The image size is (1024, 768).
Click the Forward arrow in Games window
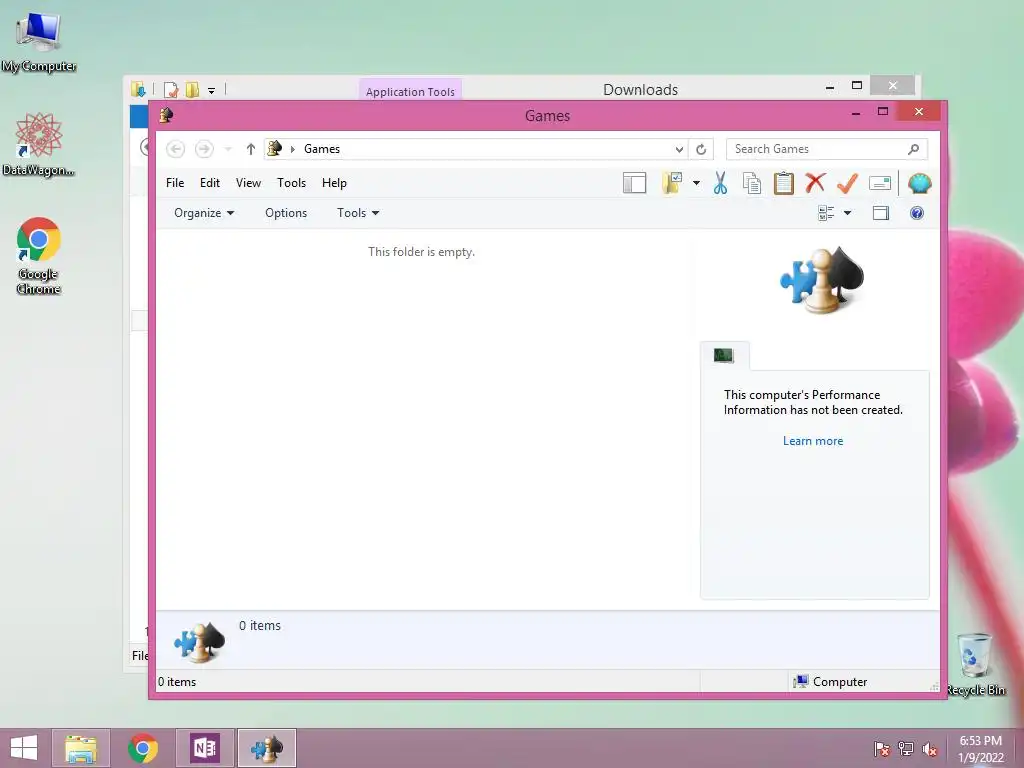pyautogui.click(x=204, y=149)
